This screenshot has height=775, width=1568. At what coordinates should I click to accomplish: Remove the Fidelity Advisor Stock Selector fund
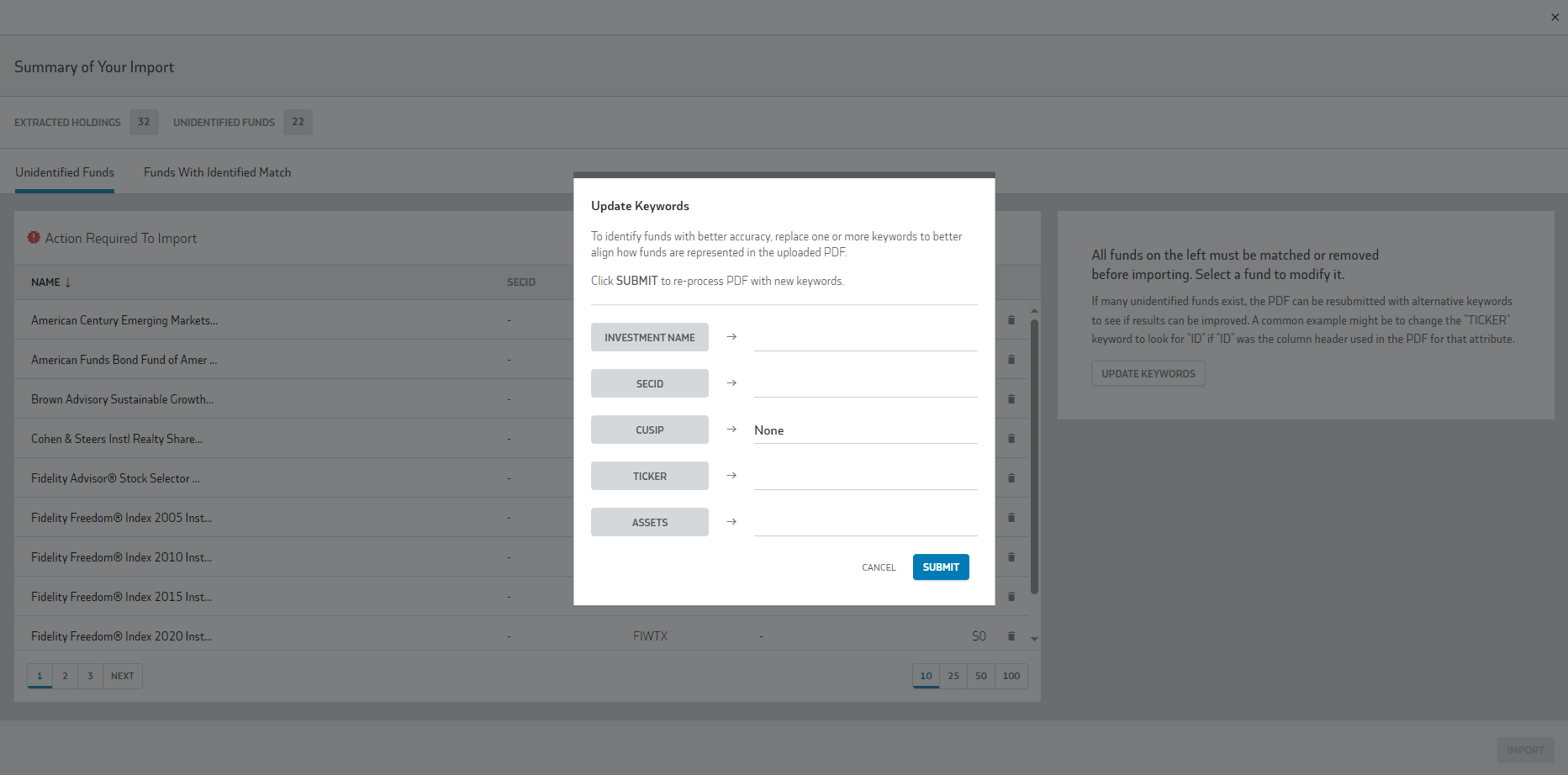click(x=1011, y=478)
